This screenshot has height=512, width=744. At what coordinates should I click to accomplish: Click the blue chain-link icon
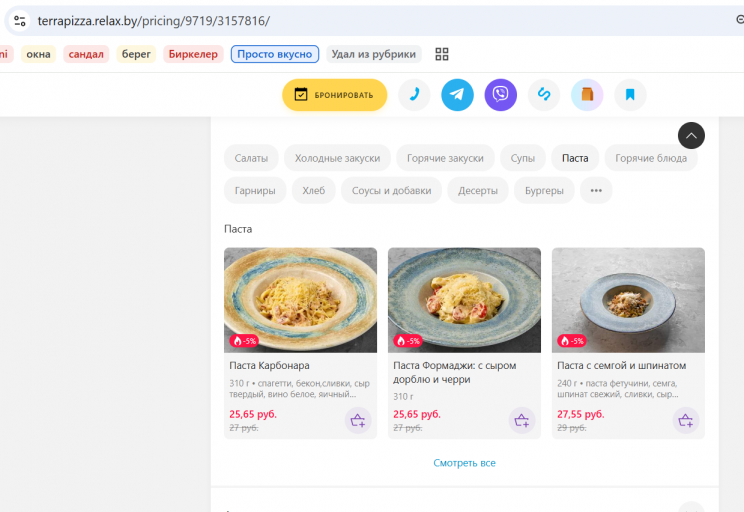point(544,95)
